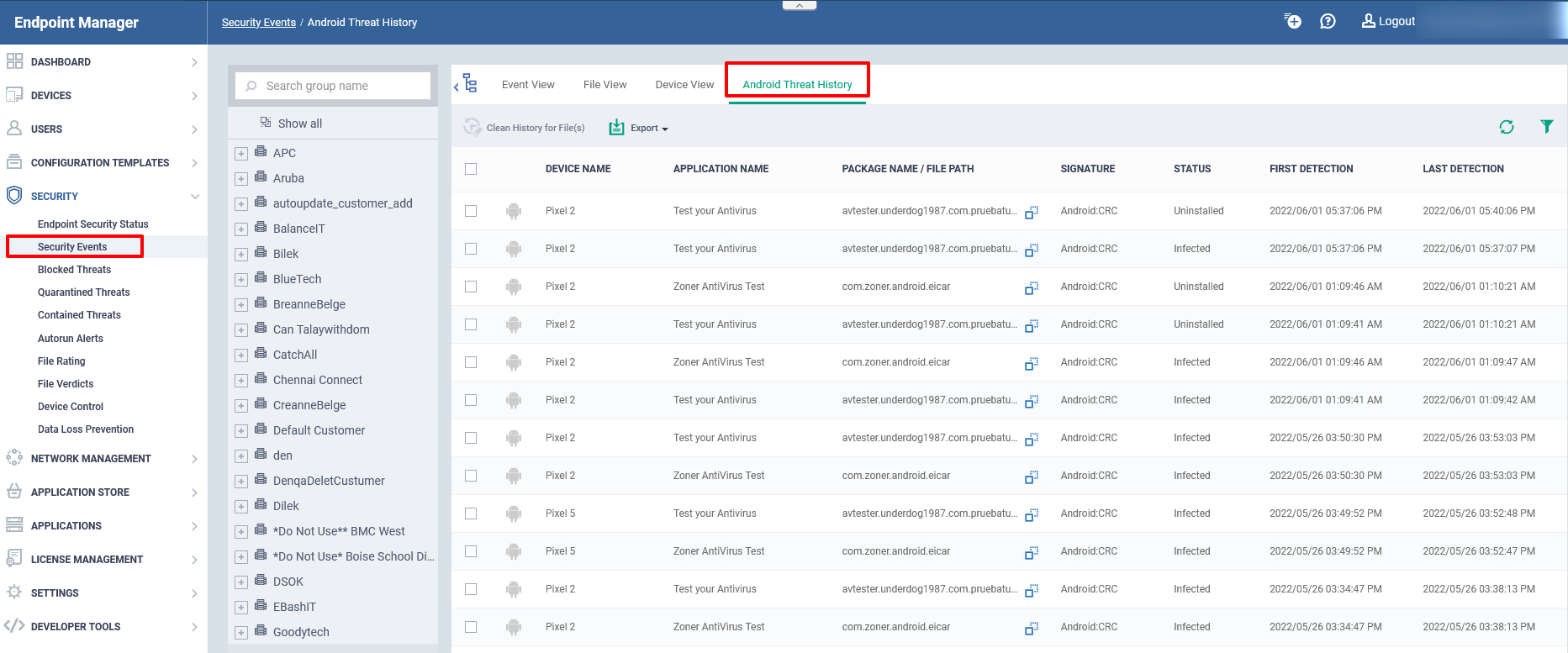Click the Users person icon in sidebar
The image size is (1568, 653).
pos(14,129)
